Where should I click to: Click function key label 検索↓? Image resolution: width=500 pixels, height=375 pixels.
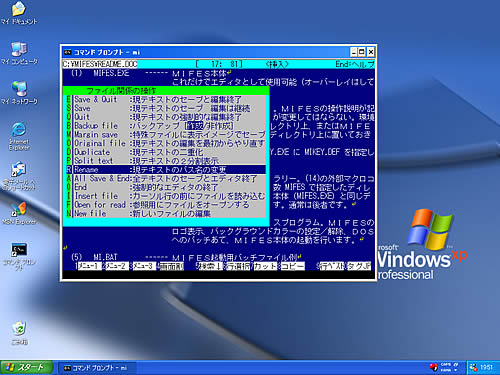click(x=210, y=266)
